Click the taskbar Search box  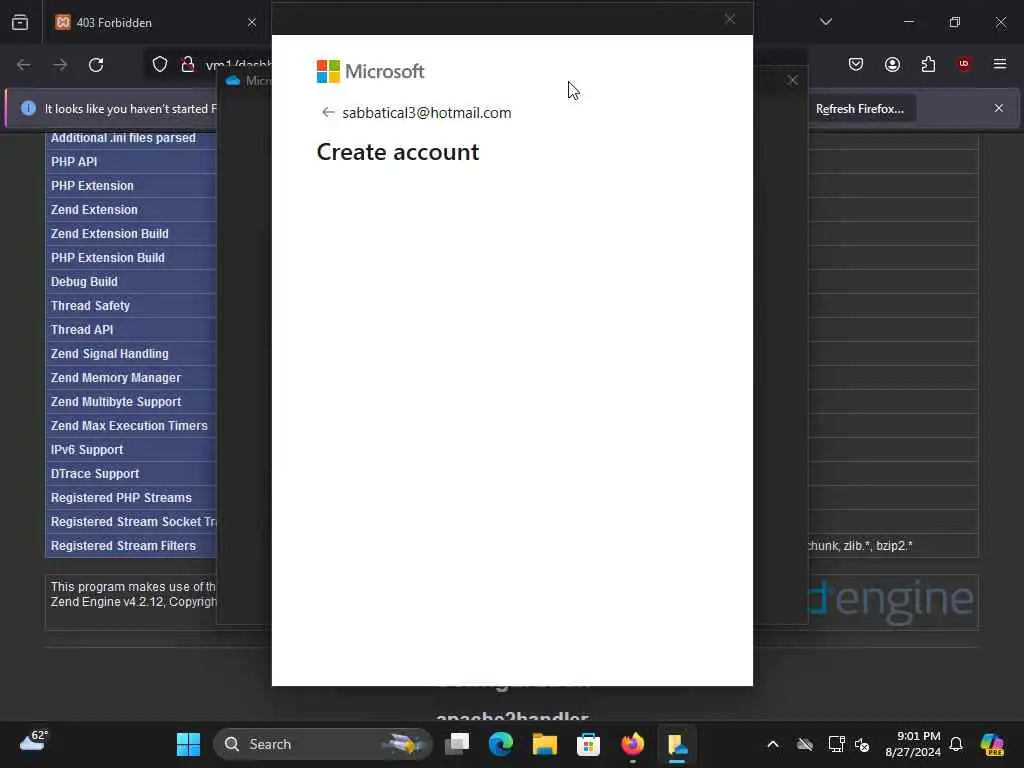tap(323, 744)
